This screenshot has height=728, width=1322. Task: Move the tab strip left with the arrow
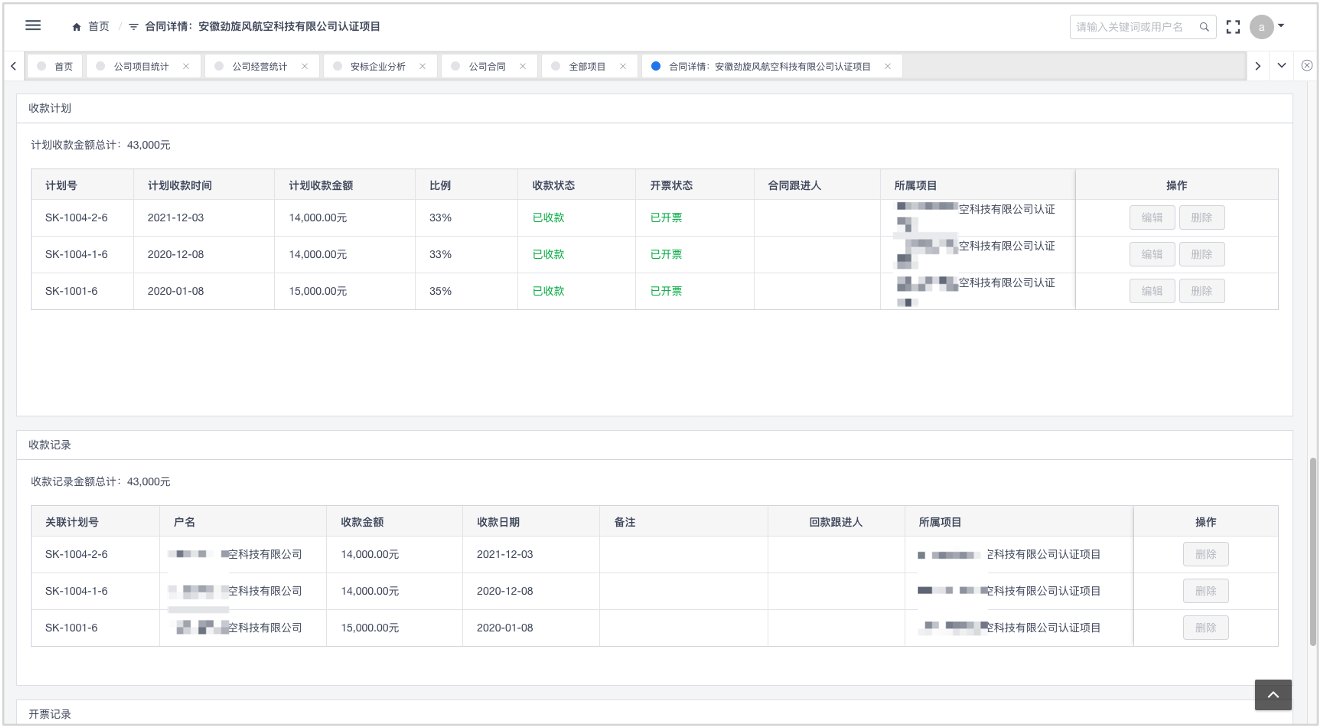[12, 66]
